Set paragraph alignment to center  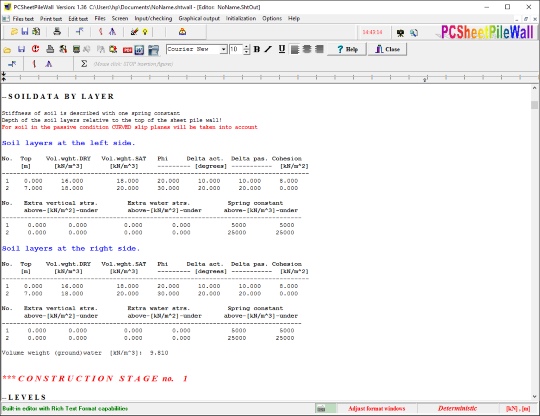tap(307, 49)
